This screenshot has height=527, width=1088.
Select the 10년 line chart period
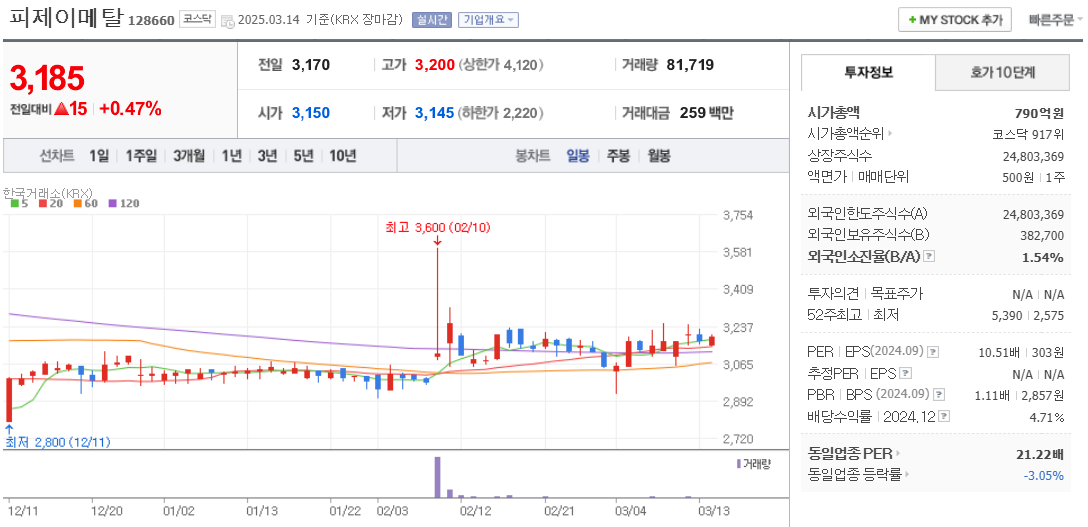[x=343, y=156]
